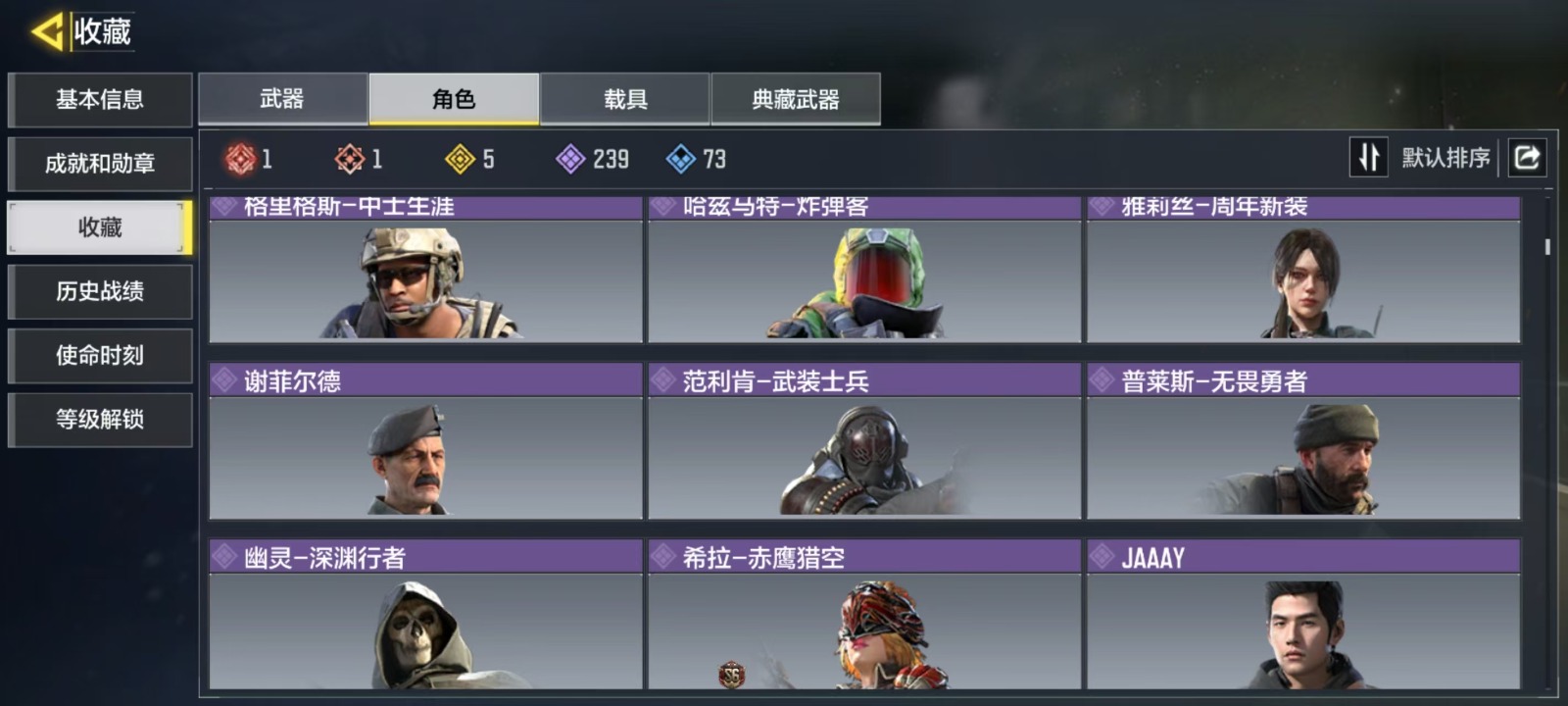The height and width of the screenshot is (706, 1568).
Task: Filter by red mythic rarity icon
Action: tap(240, 158)
